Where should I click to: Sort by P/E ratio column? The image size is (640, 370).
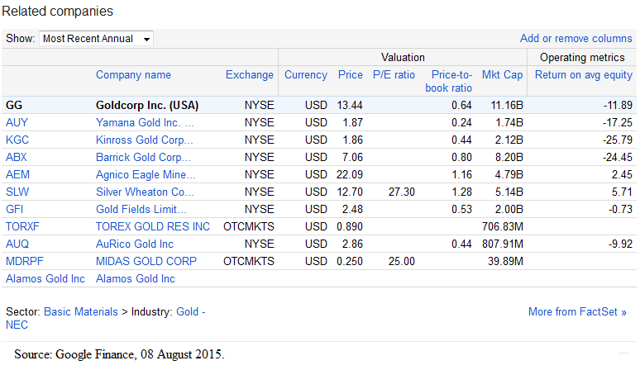click(393, 75)
